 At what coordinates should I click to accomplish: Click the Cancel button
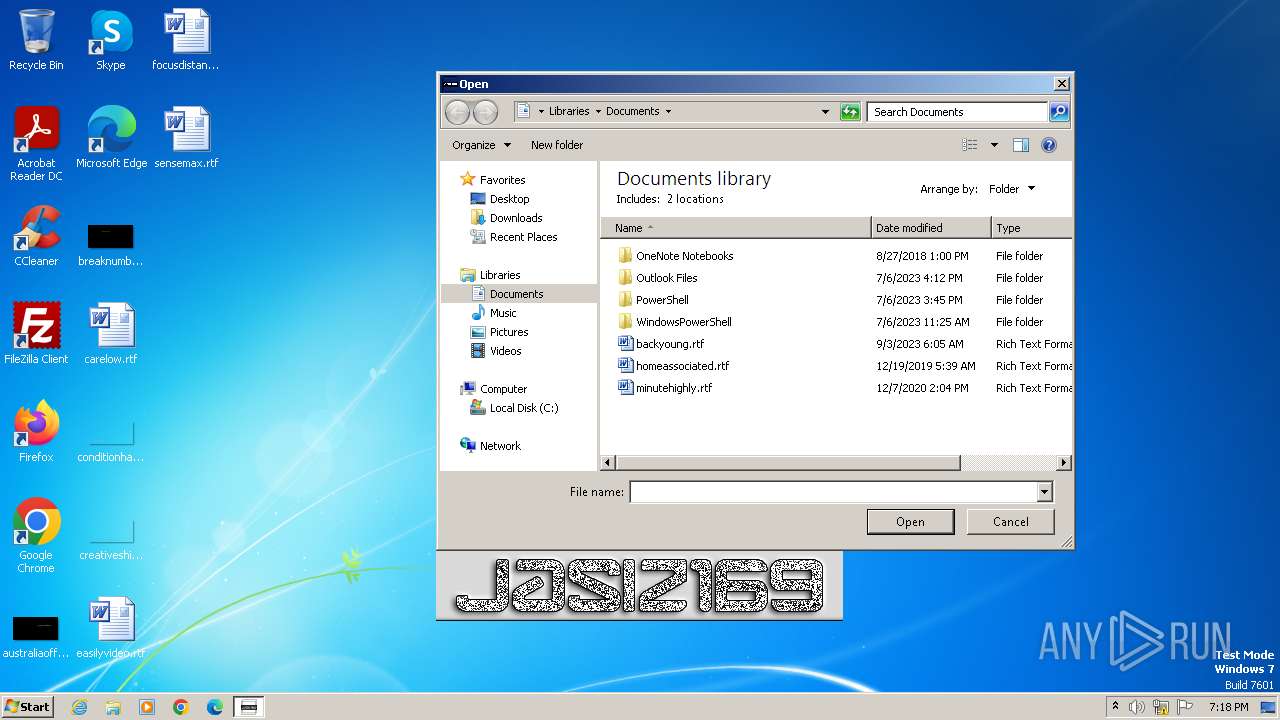1010,522
